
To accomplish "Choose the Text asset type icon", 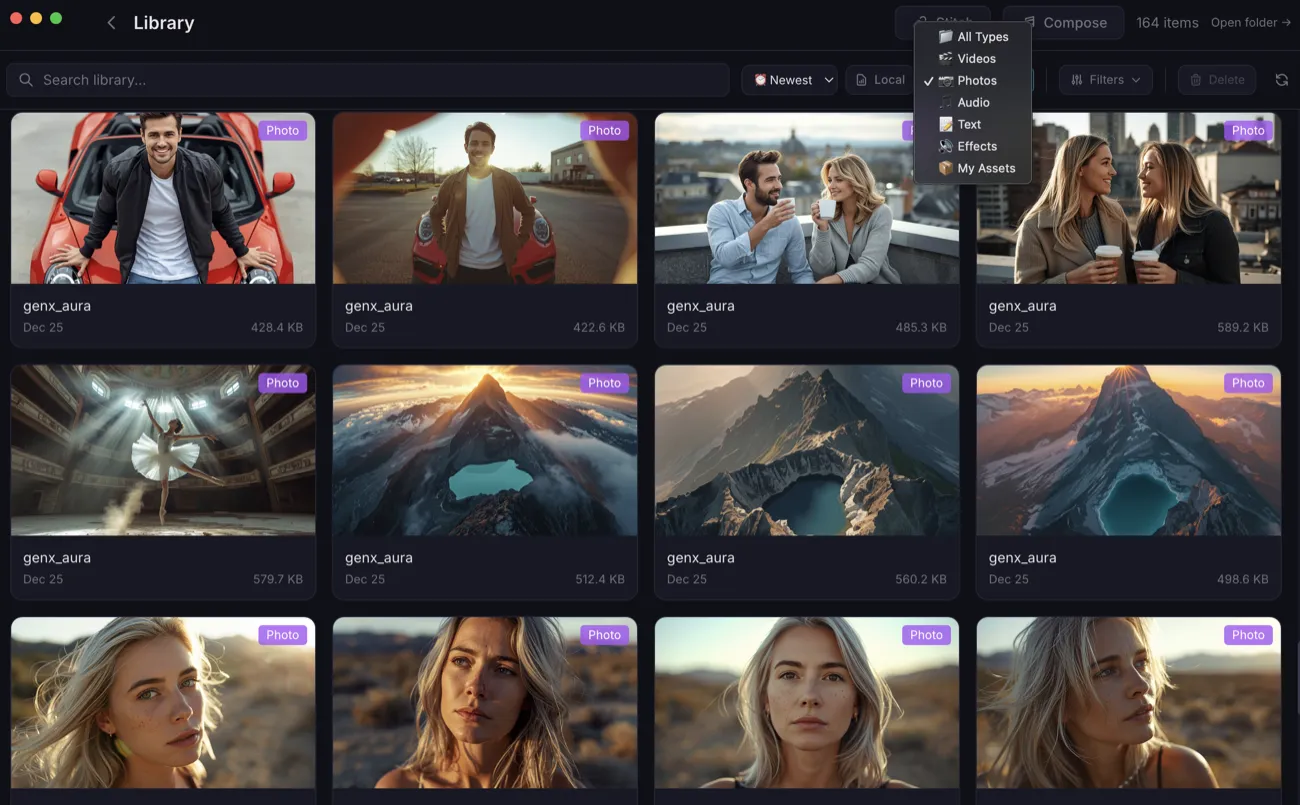I will point(946,124).
